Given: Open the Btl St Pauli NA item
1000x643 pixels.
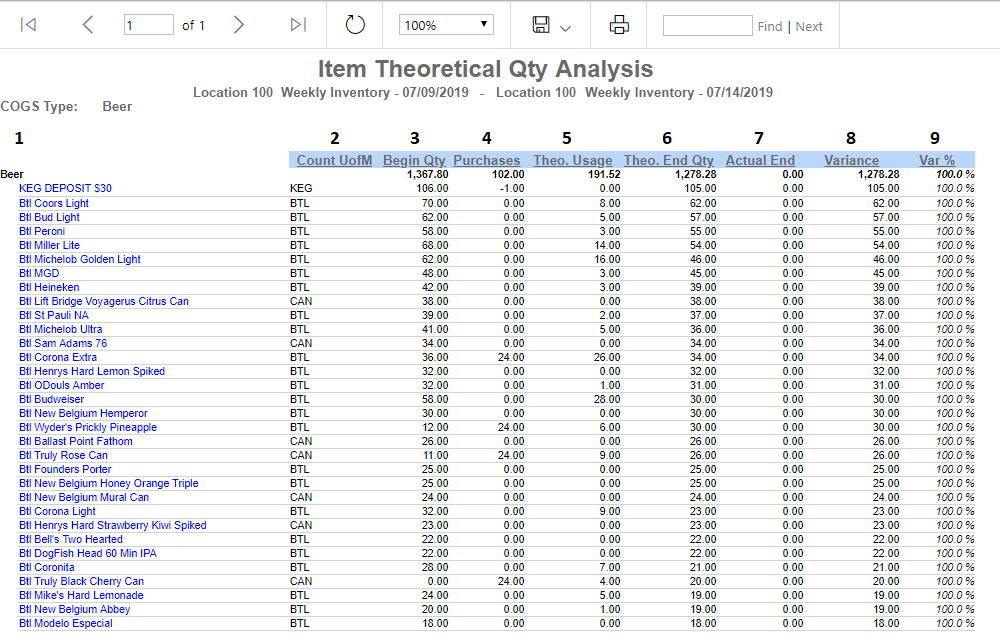Looking at the screenshot, I should tap(54, 315).
